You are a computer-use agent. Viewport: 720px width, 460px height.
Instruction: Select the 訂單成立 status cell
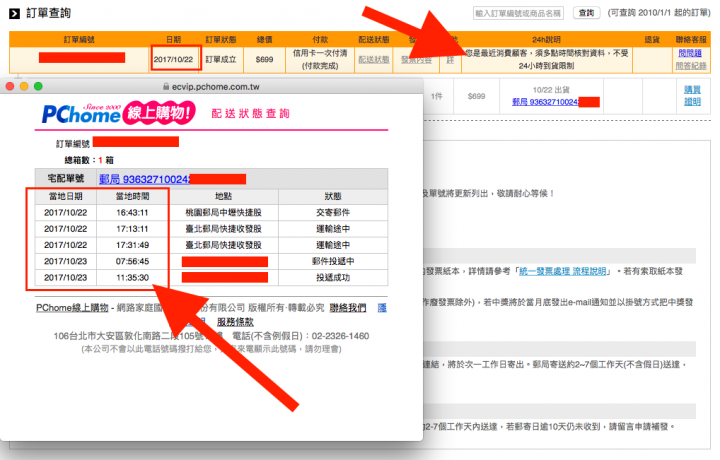[x=221, y=60]
